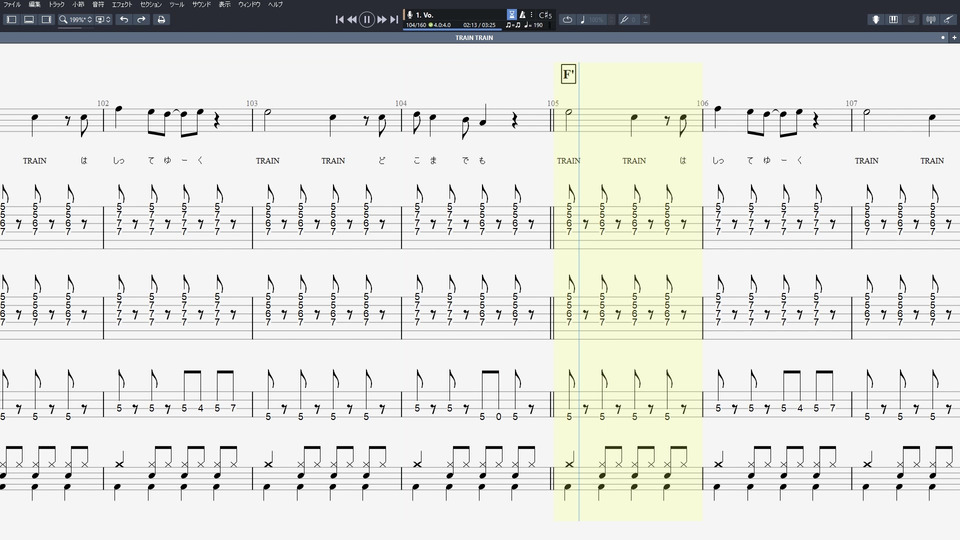Click bar number 102

point(103,103)
